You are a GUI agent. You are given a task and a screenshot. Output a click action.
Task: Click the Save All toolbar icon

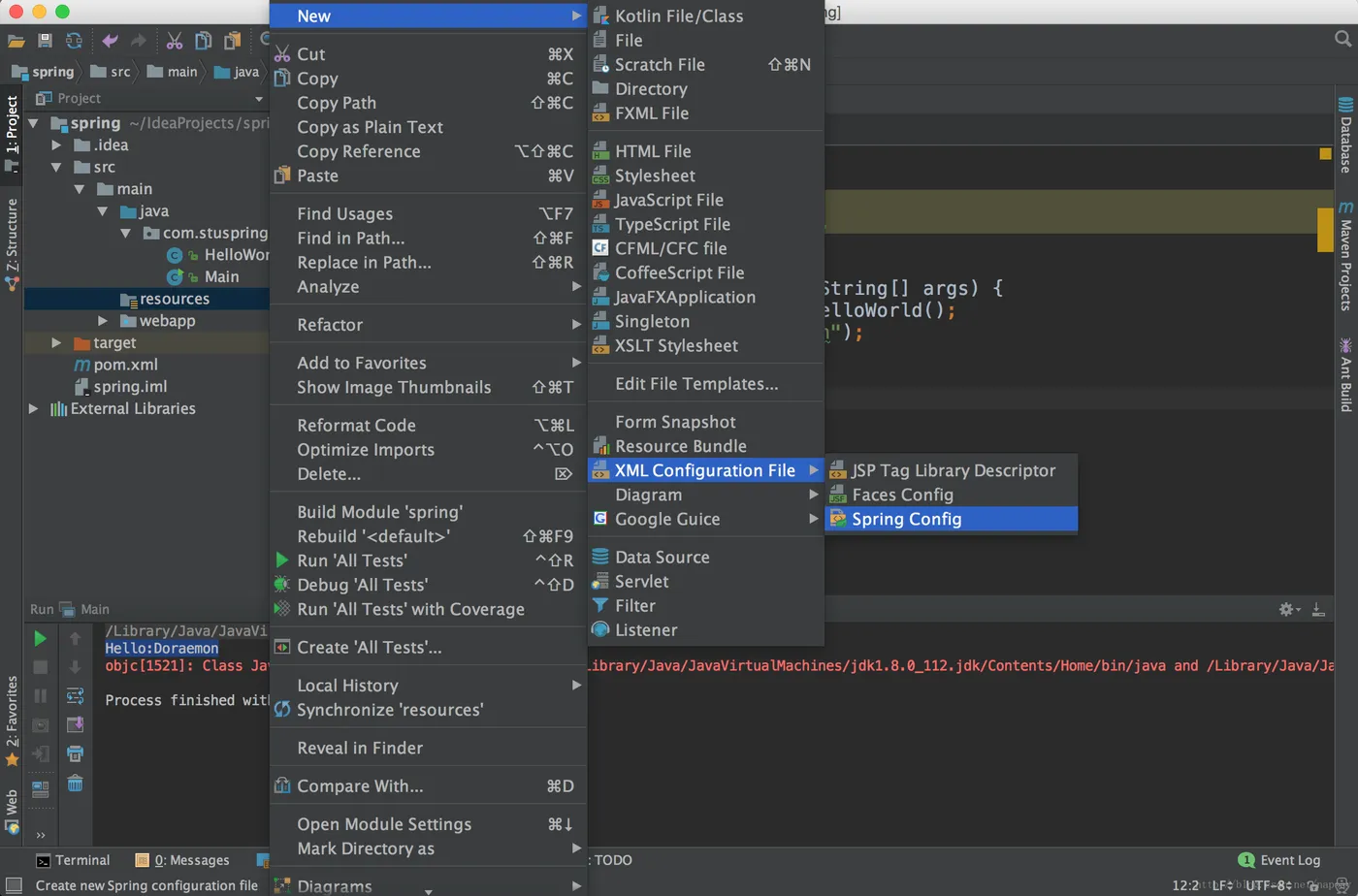(45, 41)
